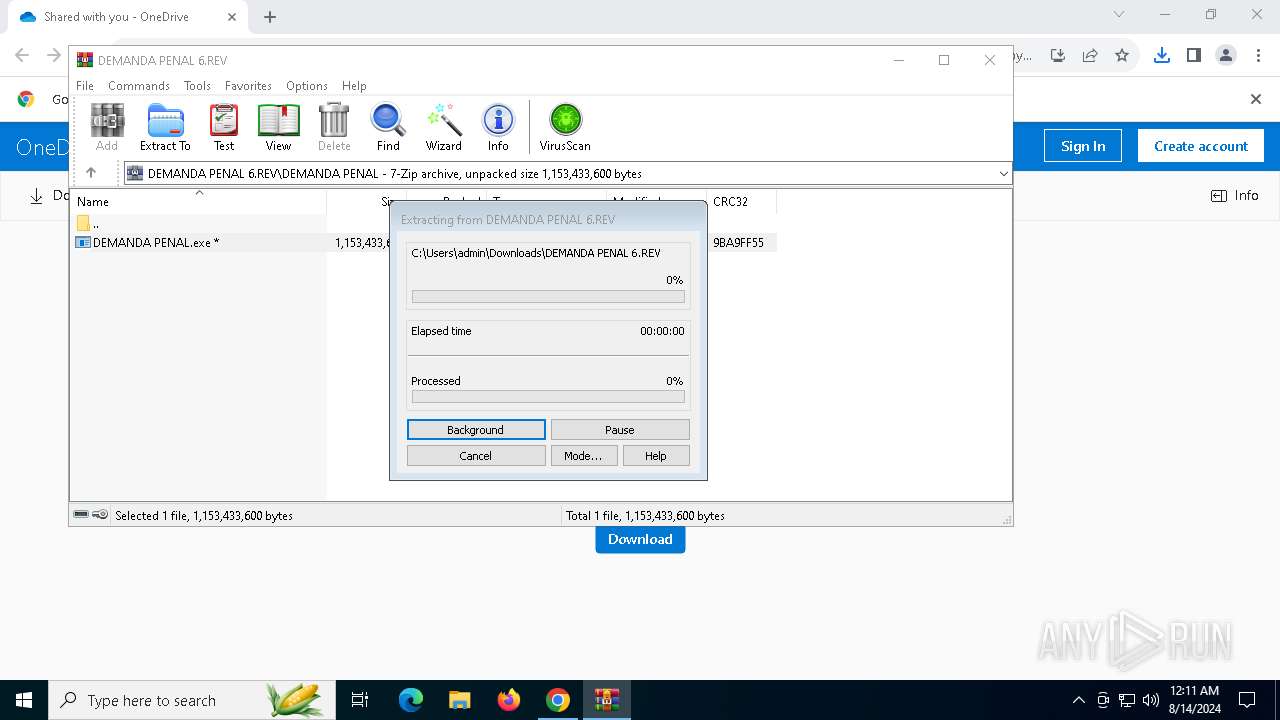Click the Processed progress bar
This screenshot has height=720, width=1280.
tap(548, 397)
